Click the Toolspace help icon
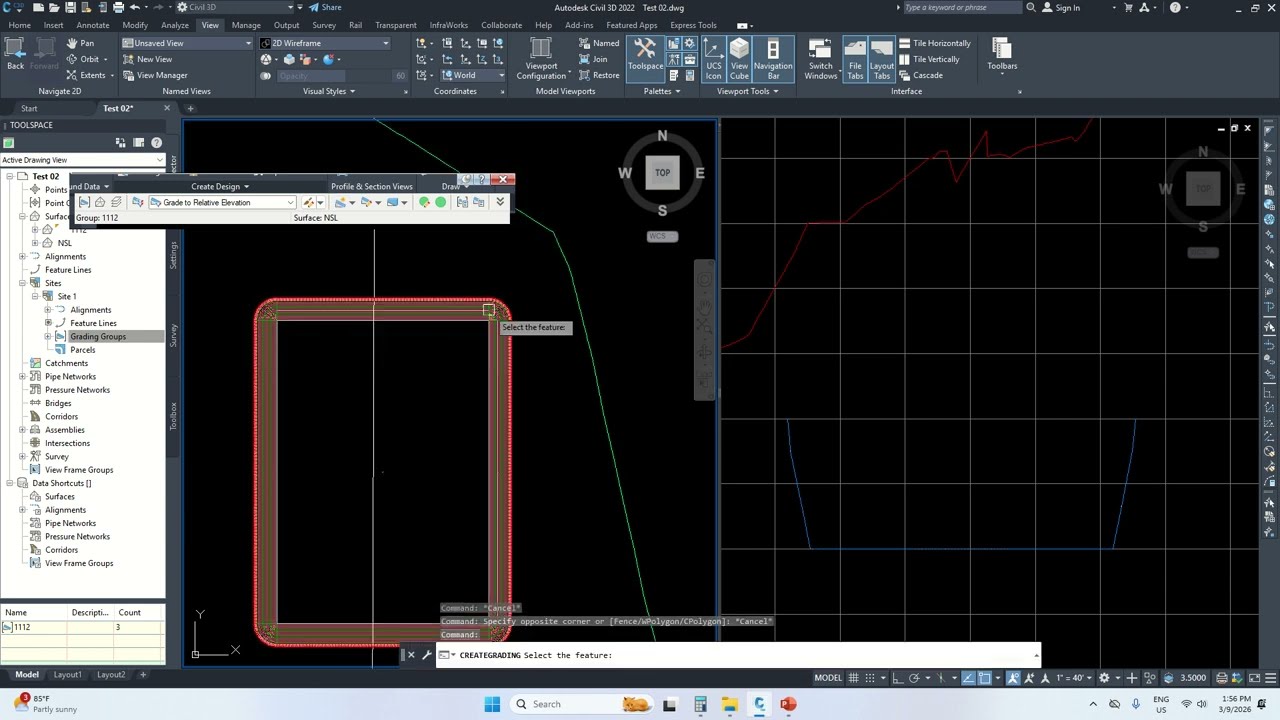 (156, 143)
